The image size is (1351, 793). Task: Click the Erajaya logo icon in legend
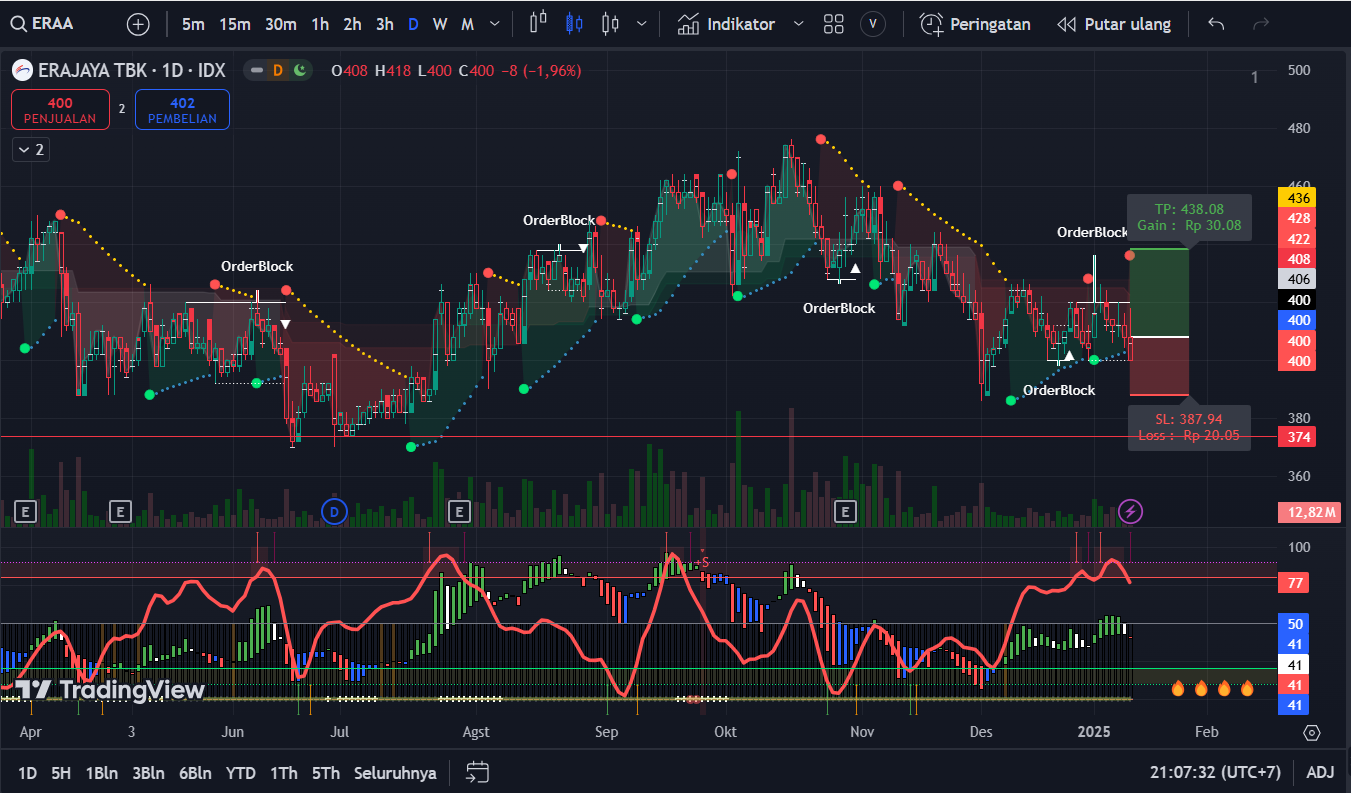point(21,70)
